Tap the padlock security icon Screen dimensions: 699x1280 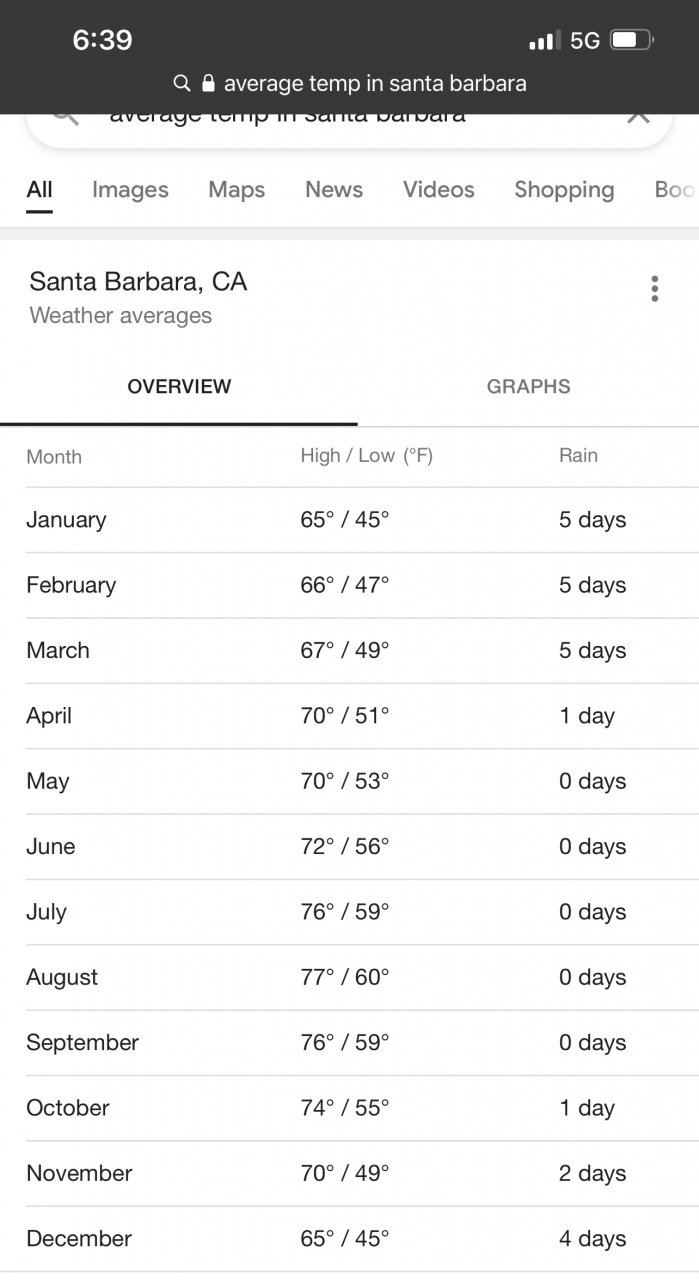tap(208, 83)
